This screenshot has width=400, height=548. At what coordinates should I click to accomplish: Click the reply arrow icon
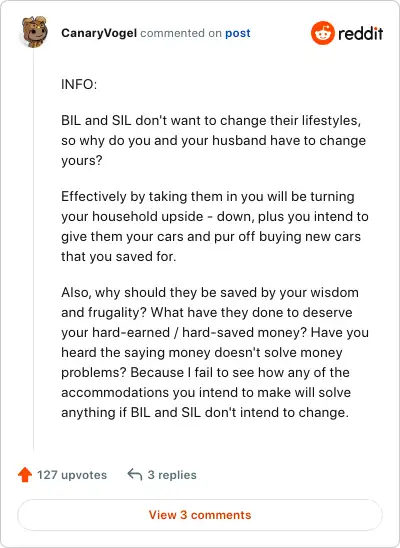(x=134, y=475)
